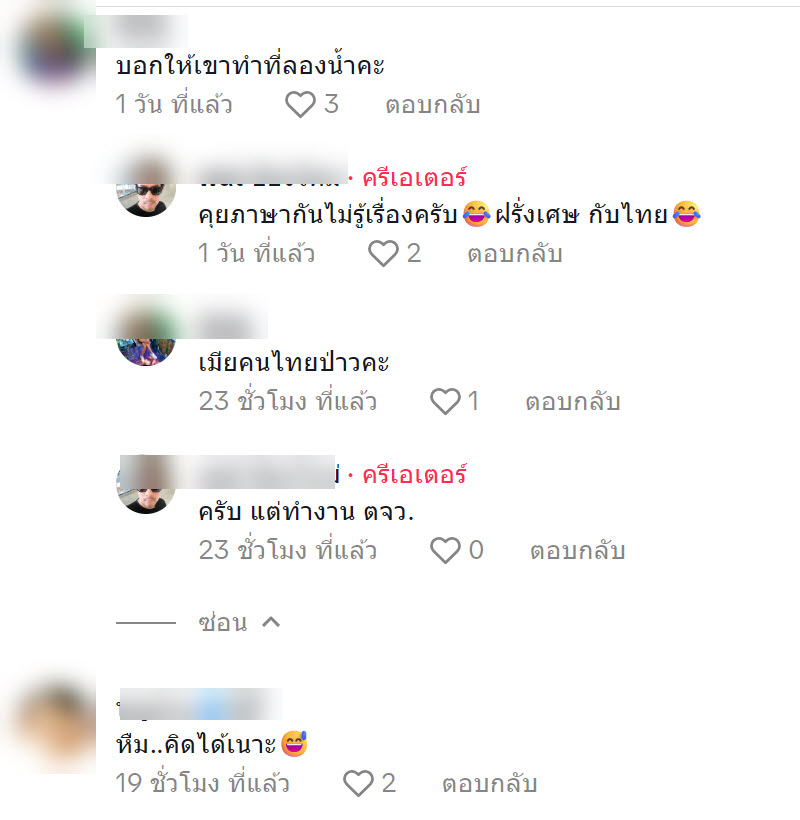Reply to 'เมียคนไทยป่าวคะ' comment
The image size is (800, 820).
(x=573, y=402)
